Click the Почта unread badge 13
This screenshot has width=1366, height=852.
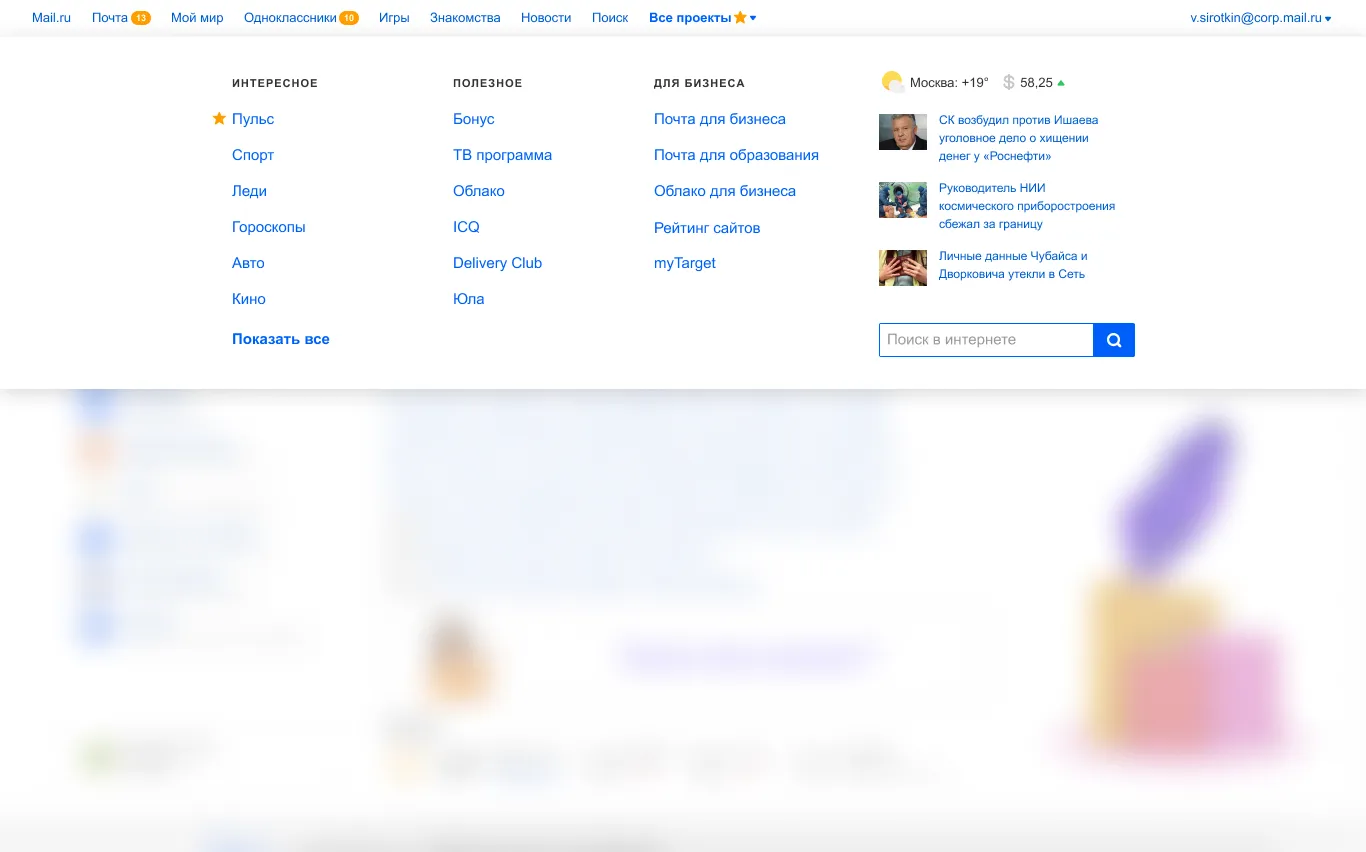pos(141,18)
